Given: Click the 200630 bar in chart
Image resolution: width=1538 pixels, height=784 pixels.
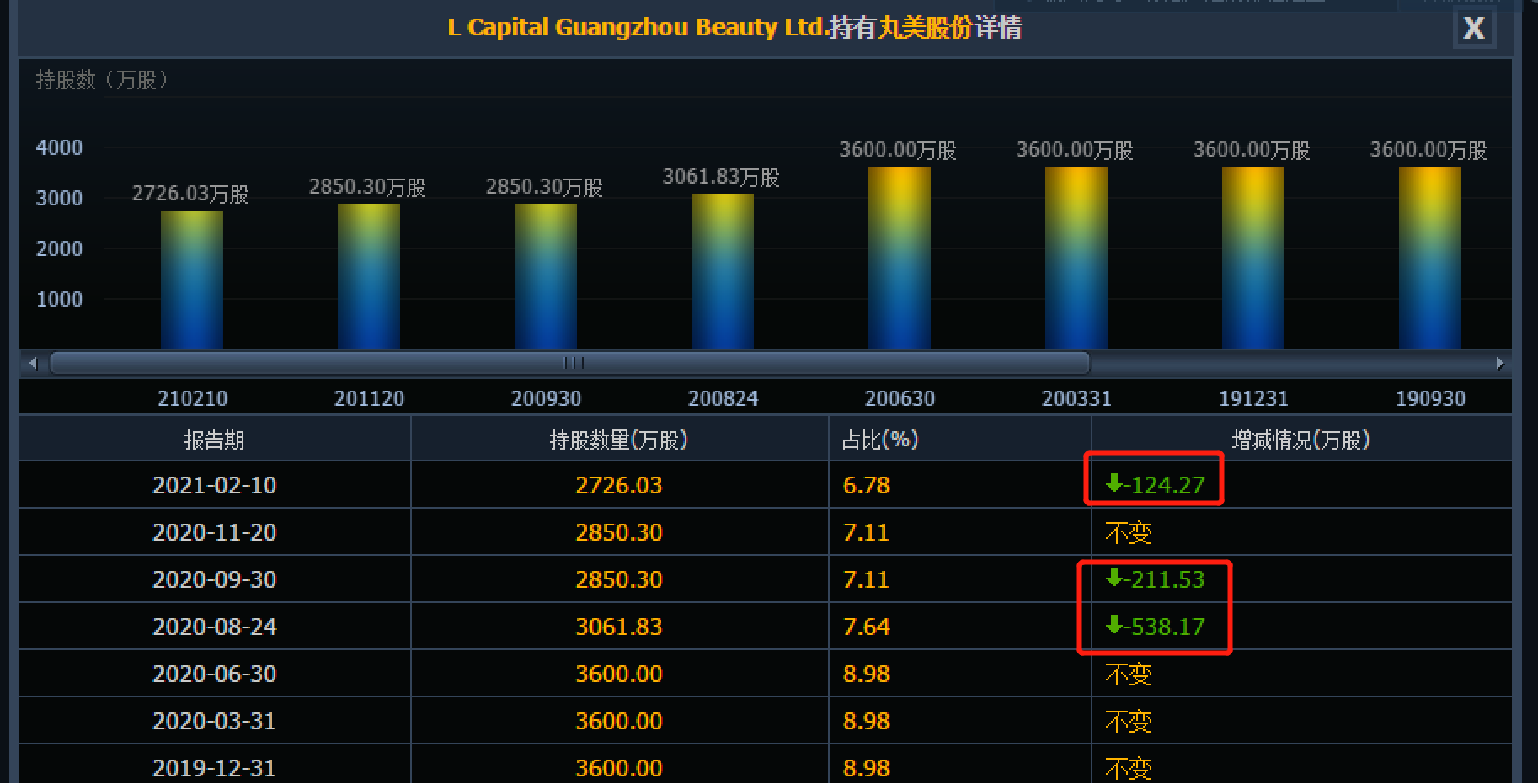Looking at the screenshot, I should 900,258.
